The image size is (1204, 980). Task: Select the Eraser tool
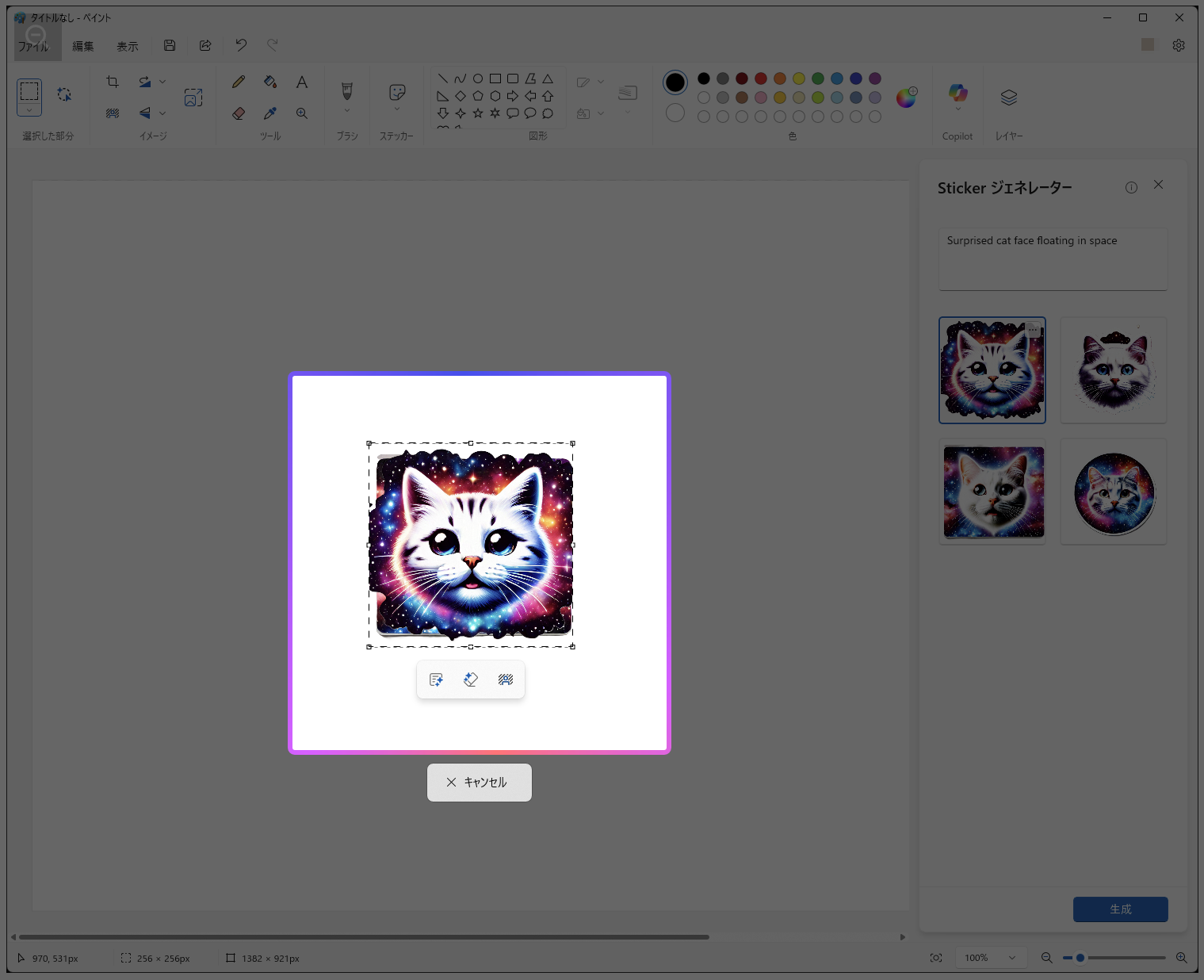tap(239, 113)
